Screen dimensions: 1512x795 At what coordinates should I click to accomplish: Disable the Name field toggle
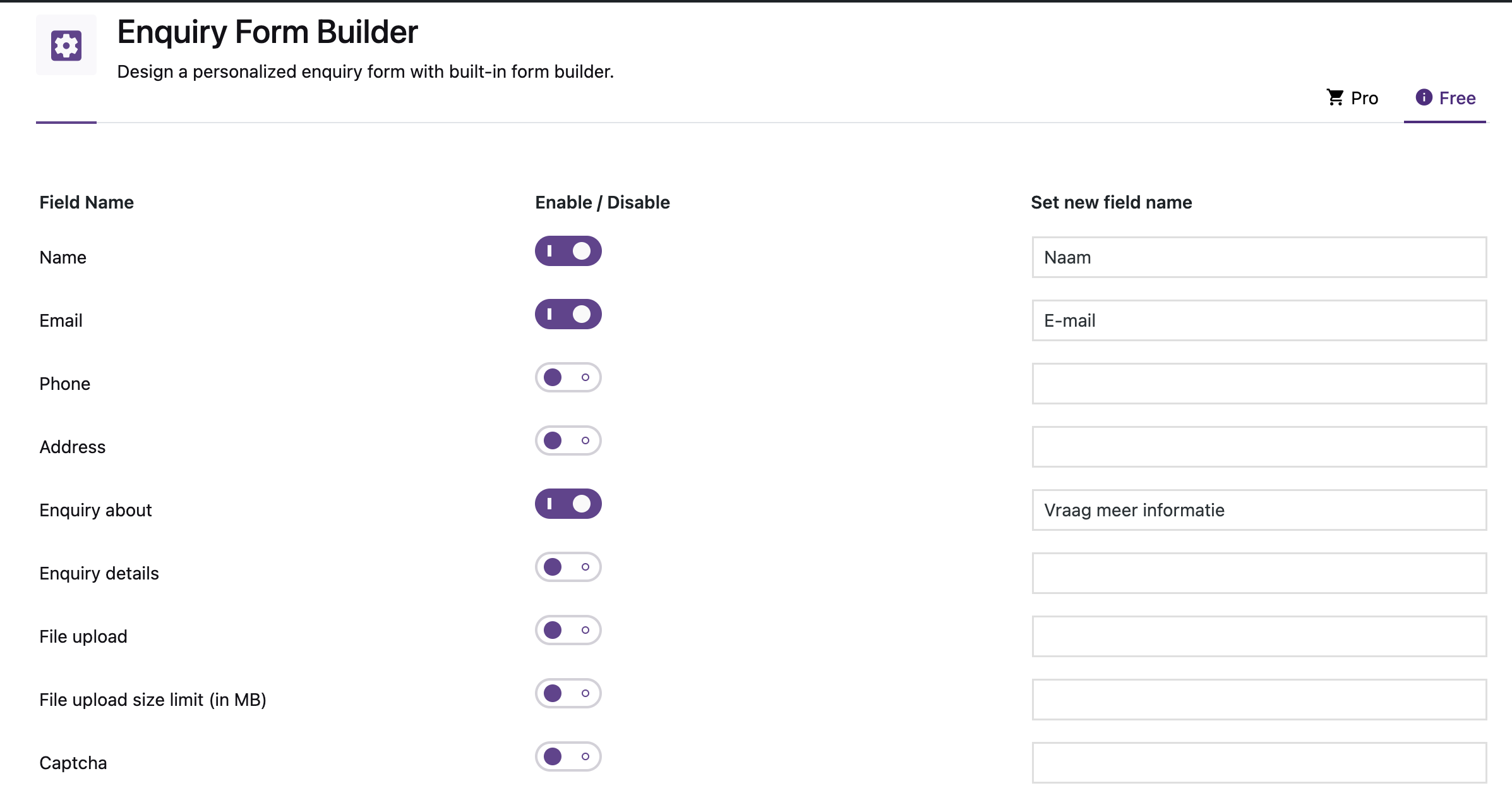(568, 251)
